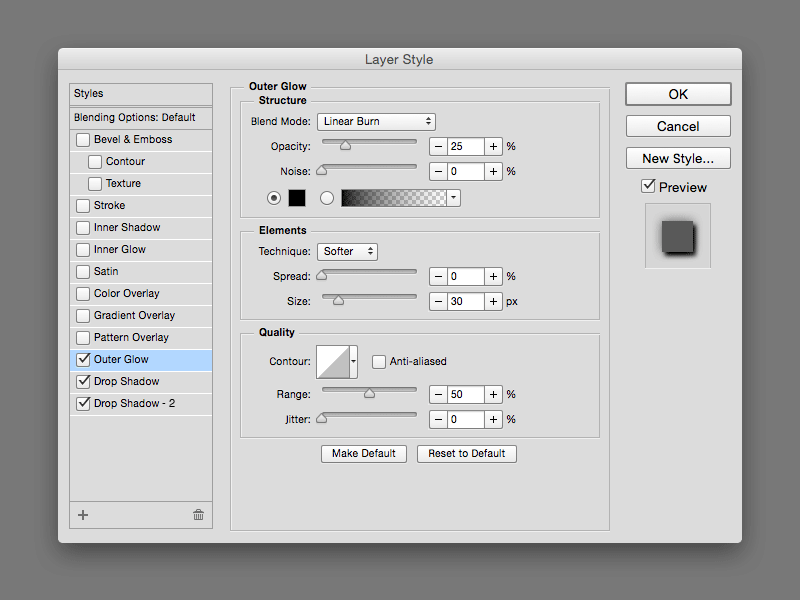Image resolution: width=800 pixels, height=600 pixels.
Task: Select the gradient fill radio button
Action: [327, 198]
